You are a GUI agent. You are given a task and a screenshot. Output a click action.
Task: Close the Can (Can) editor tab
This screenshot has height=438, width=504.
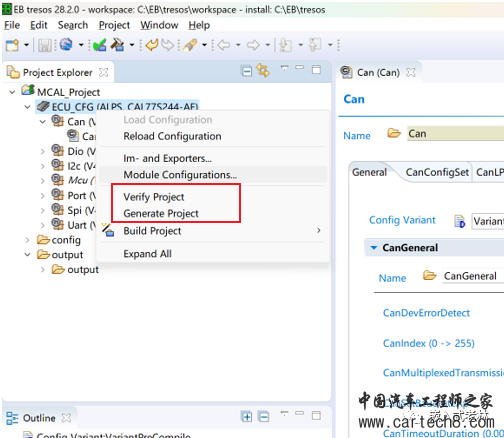tap(411, 72)
